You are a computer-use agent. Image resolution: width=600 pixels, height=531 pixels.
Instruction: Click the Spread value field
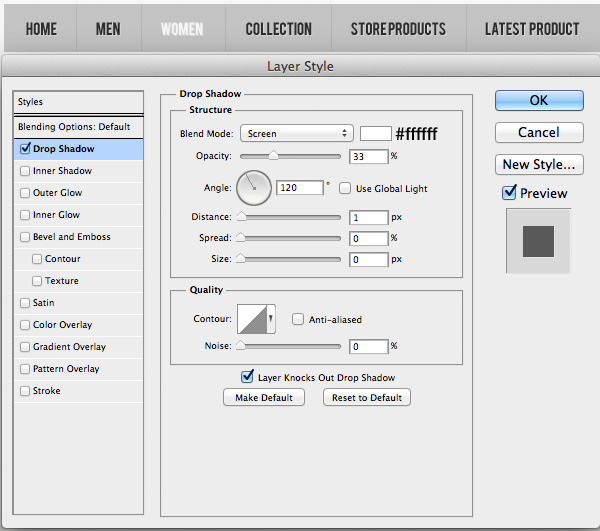pos(368,238)
